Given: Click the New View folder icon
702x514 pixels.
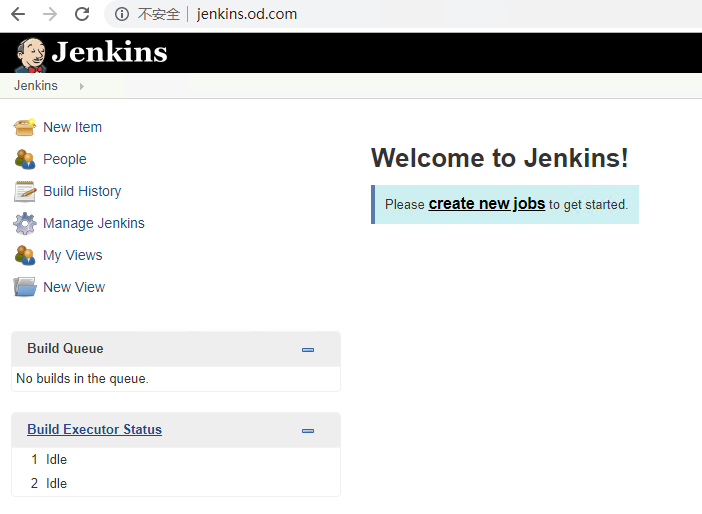Looking at the screenshot, I should point(25,287).
